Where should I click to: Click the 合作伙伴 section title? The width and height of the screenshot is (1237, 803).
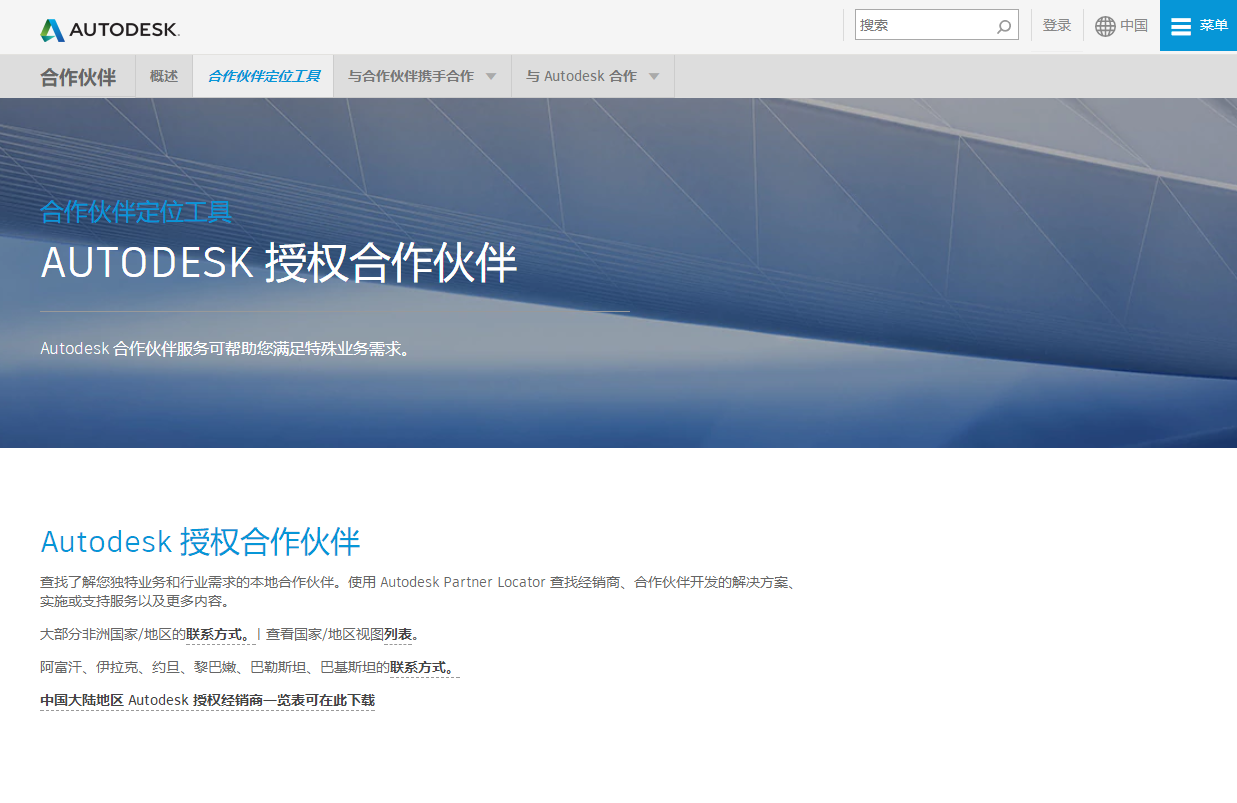click(78, 77)
